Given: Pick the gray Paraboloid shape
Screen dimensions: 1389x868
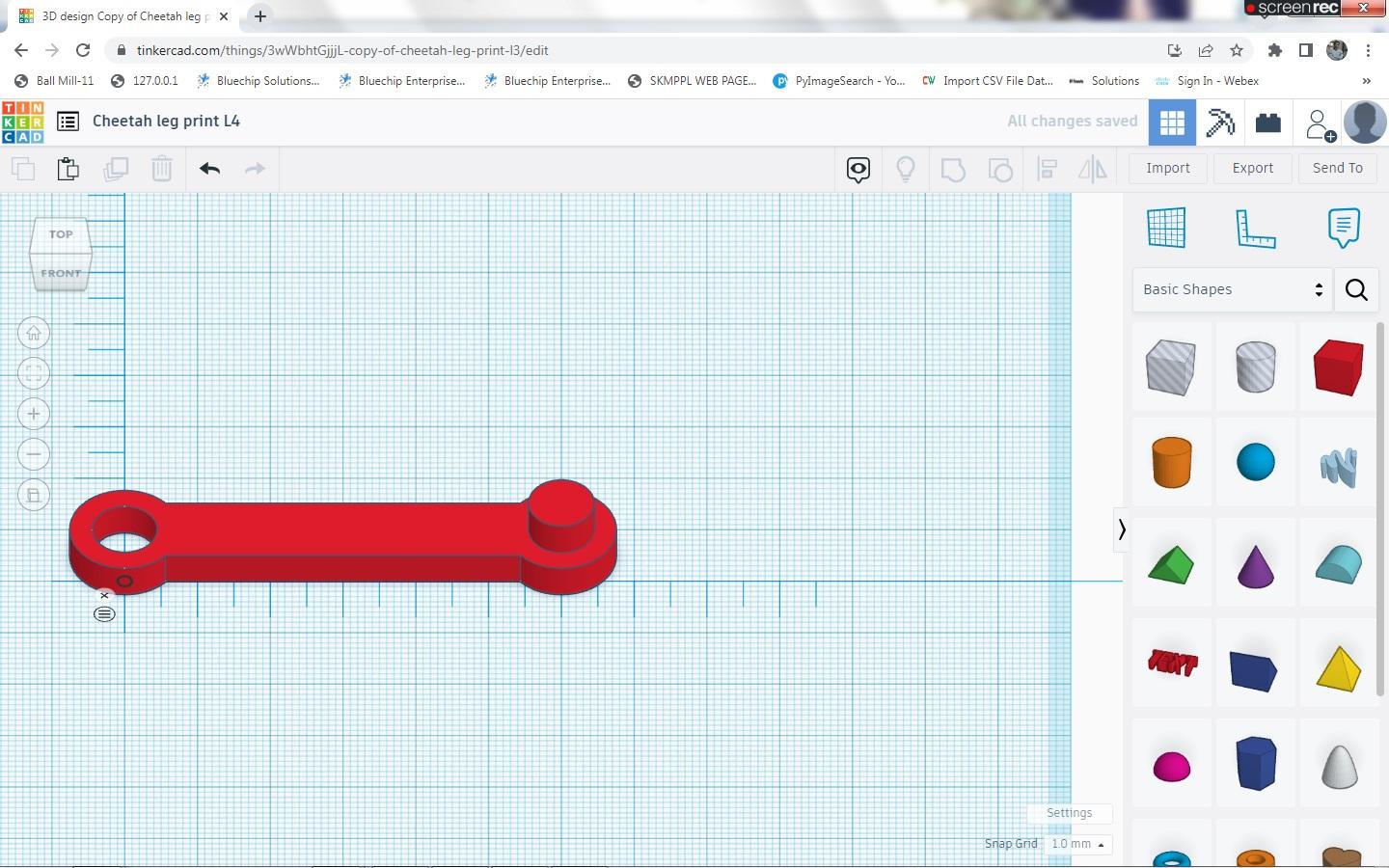Looking at the screenshot, I should click(x=1339, y=767).
